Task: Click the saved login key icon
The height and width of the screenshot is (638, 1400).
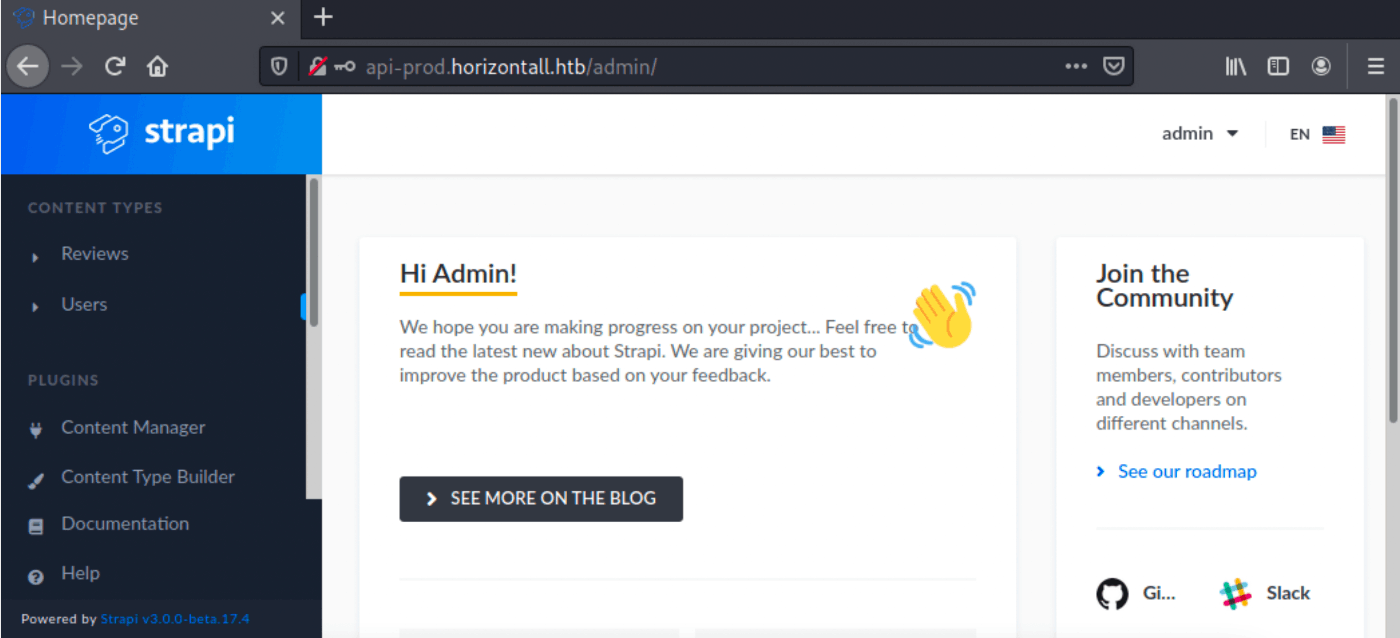Action: 345,67
